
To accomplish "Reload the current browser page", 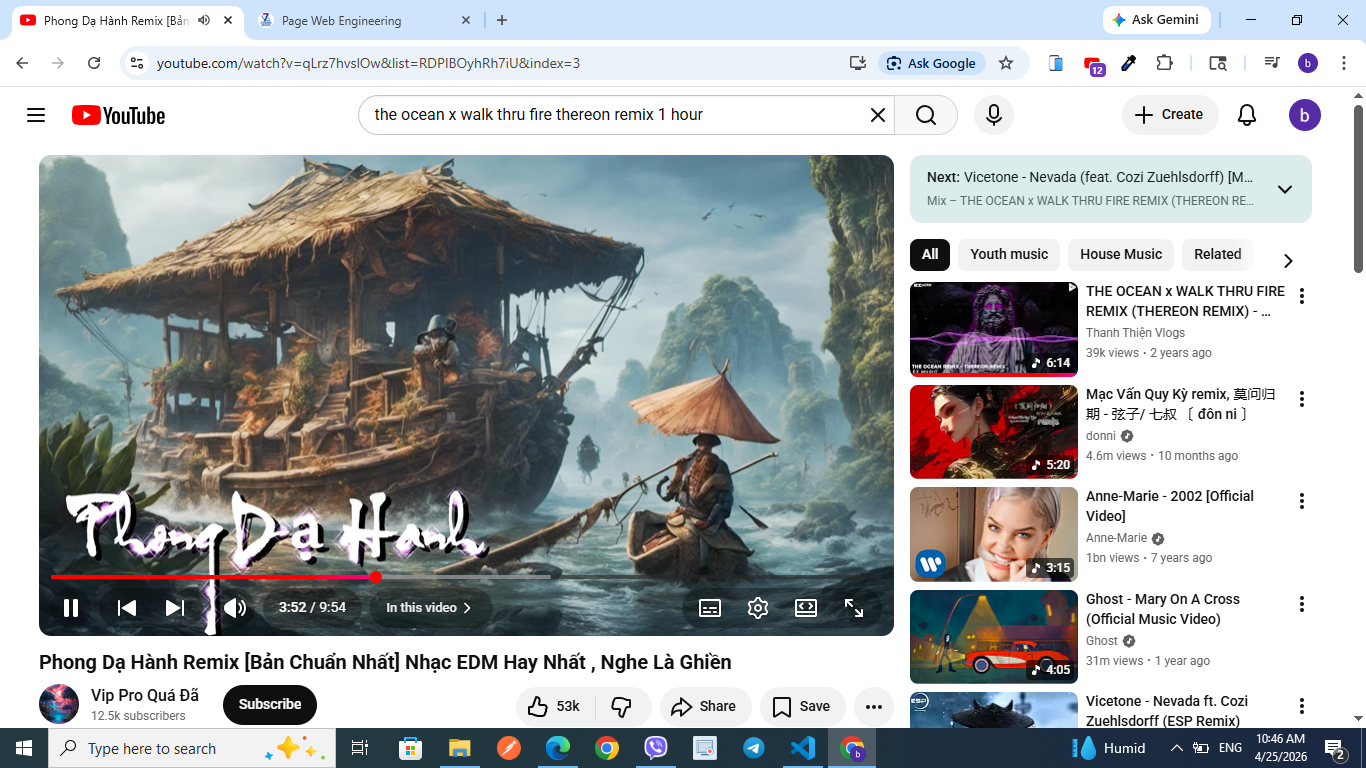I will (x=94, y=63).
